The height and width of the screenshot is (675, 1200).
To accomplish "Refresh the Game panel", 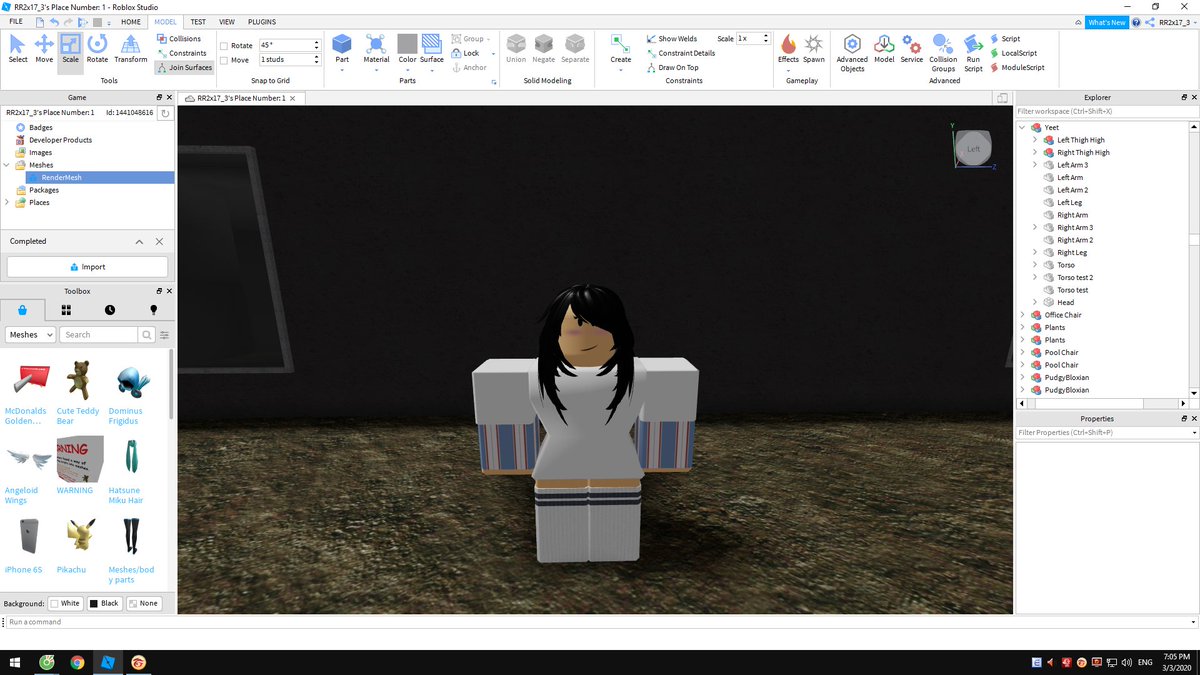I will pyautogui.click(x=165, y=113).
